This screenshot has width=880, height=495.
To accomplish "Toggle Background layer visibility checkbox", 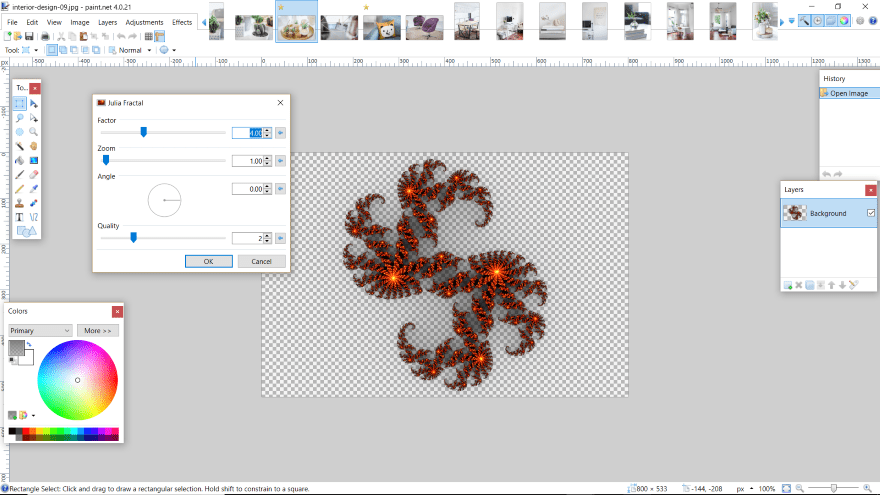I will pos(870,213).
